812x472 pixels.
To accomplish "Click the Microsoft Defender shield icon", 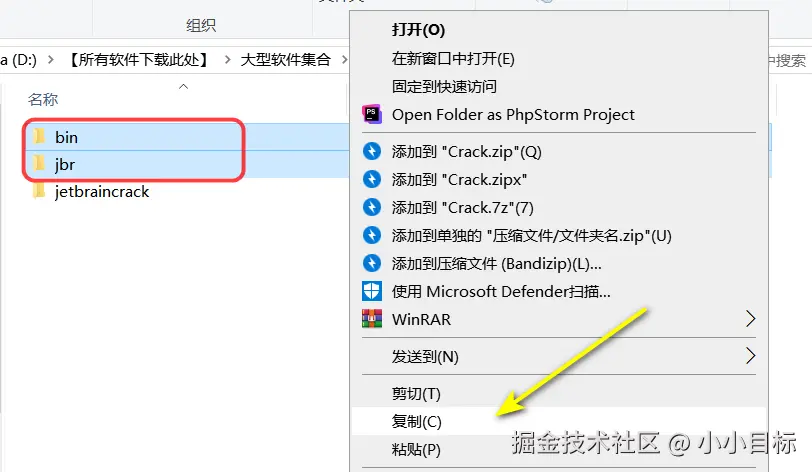I will (x=372, y=292).
